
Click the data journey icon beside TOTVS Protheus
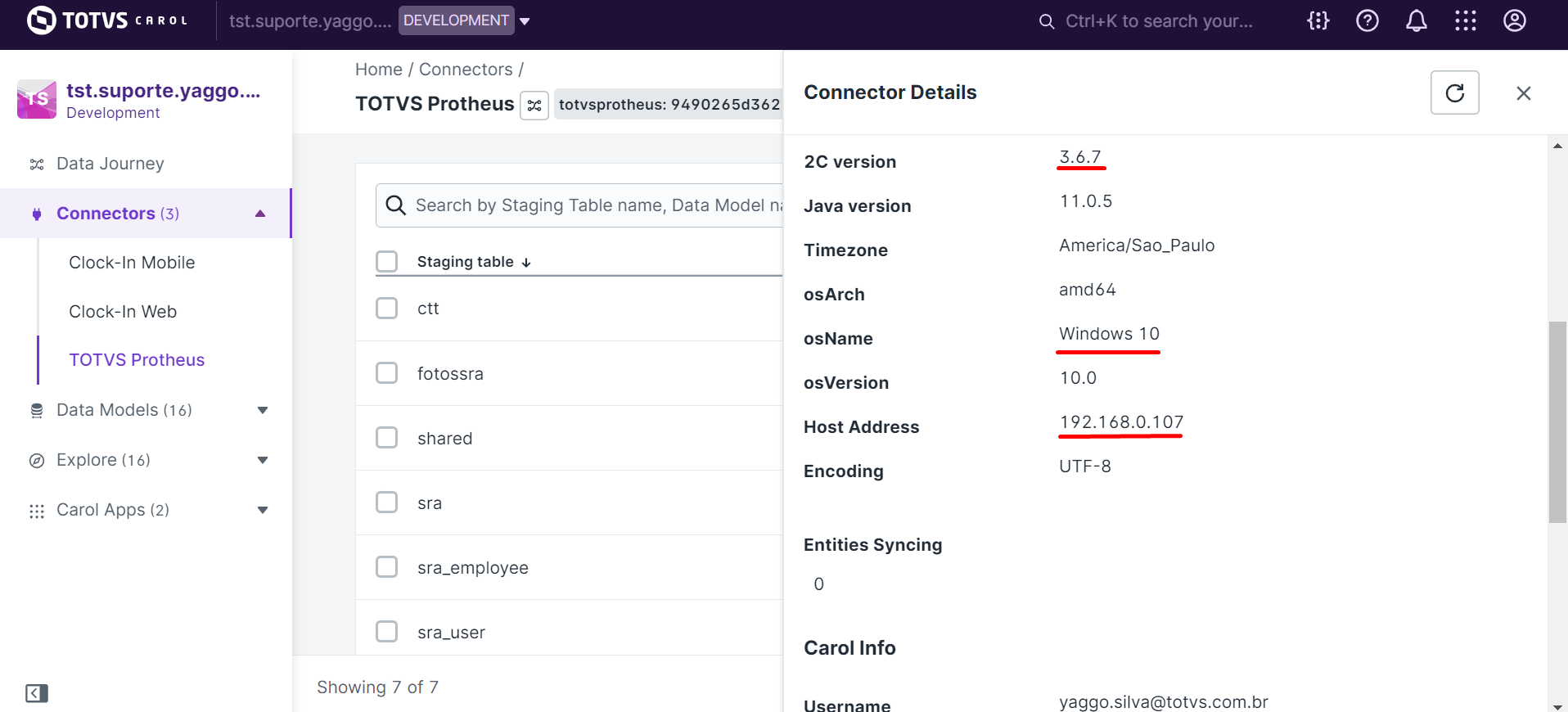[534, 106]
